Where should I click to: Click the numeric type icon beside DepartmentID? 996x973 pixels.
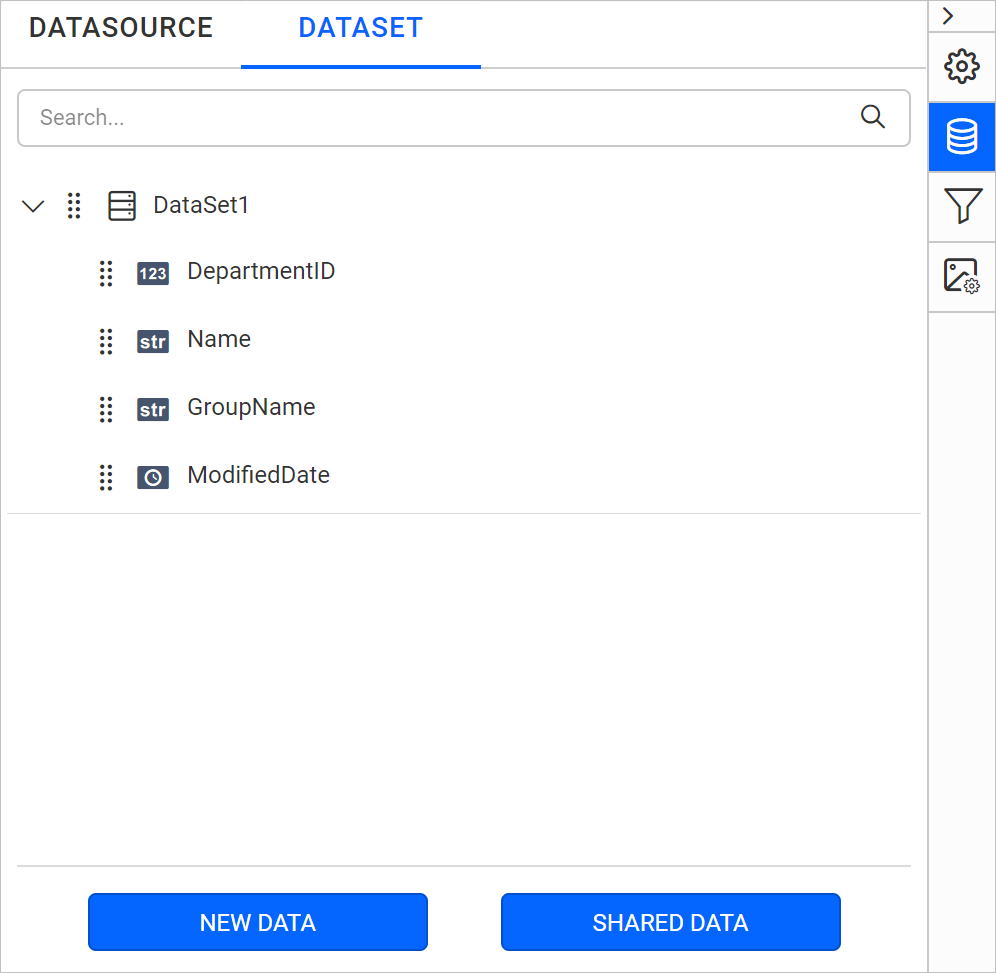[153, 273]
